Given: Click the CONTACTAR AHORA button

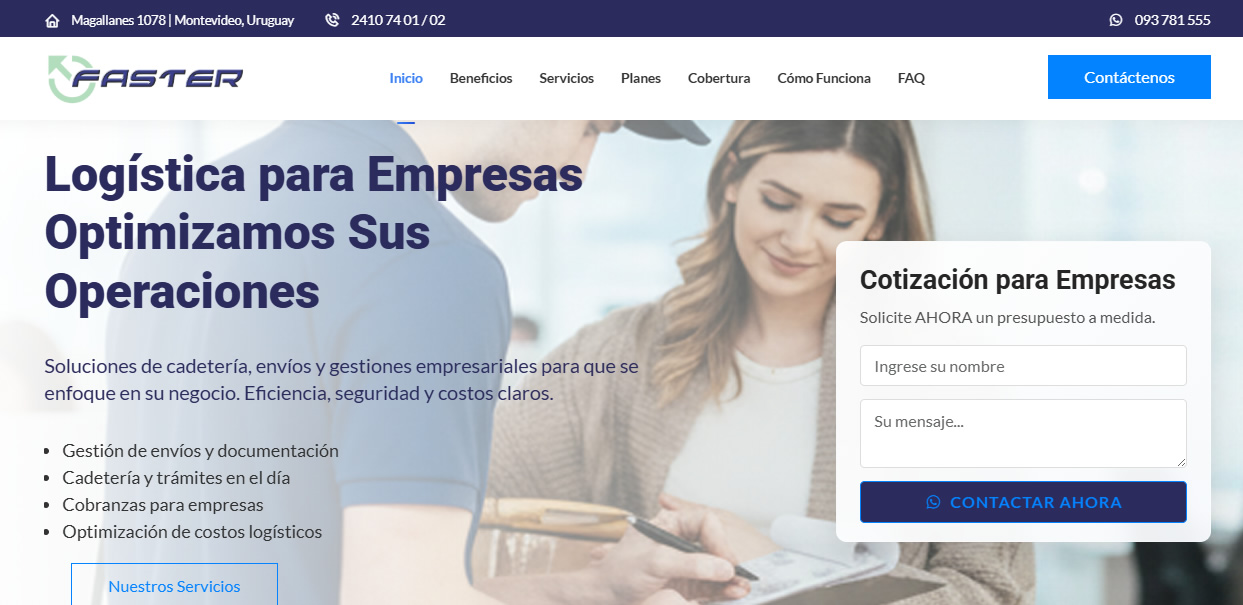Looking at the screenshot, I should pos(1023,502).
